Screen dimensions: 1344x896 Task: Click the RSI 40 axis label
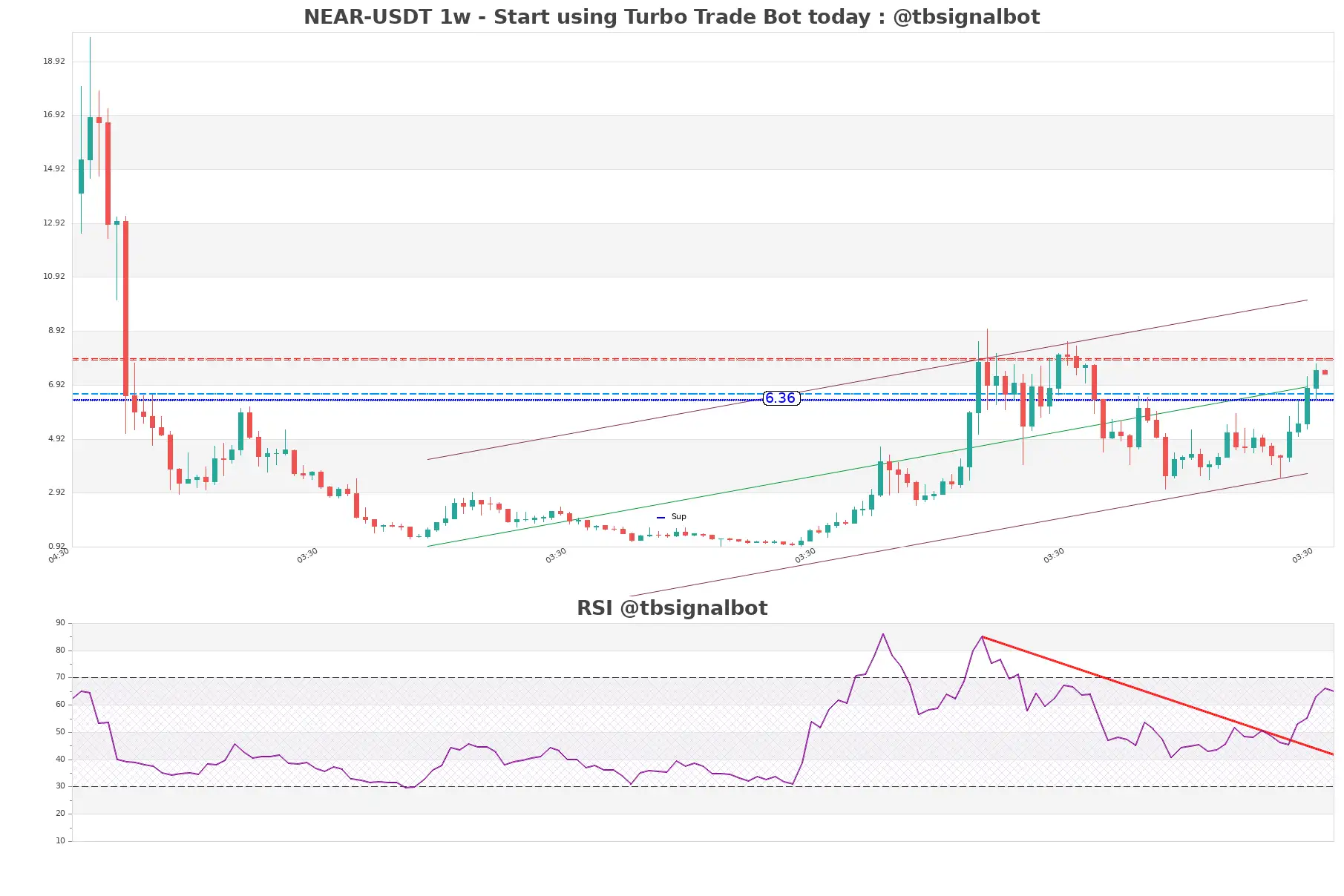pos(60,760)
